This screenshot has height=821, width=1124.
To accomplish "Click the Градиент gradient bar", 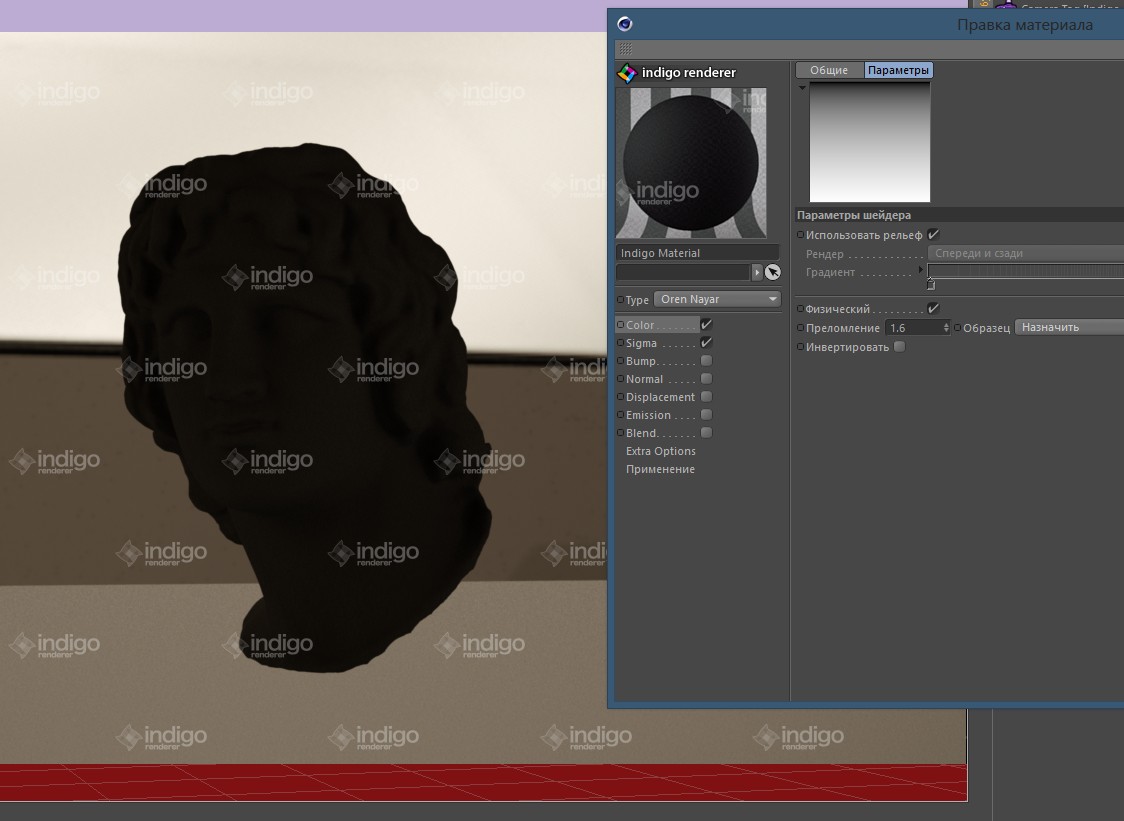I will coord(1025,271).
